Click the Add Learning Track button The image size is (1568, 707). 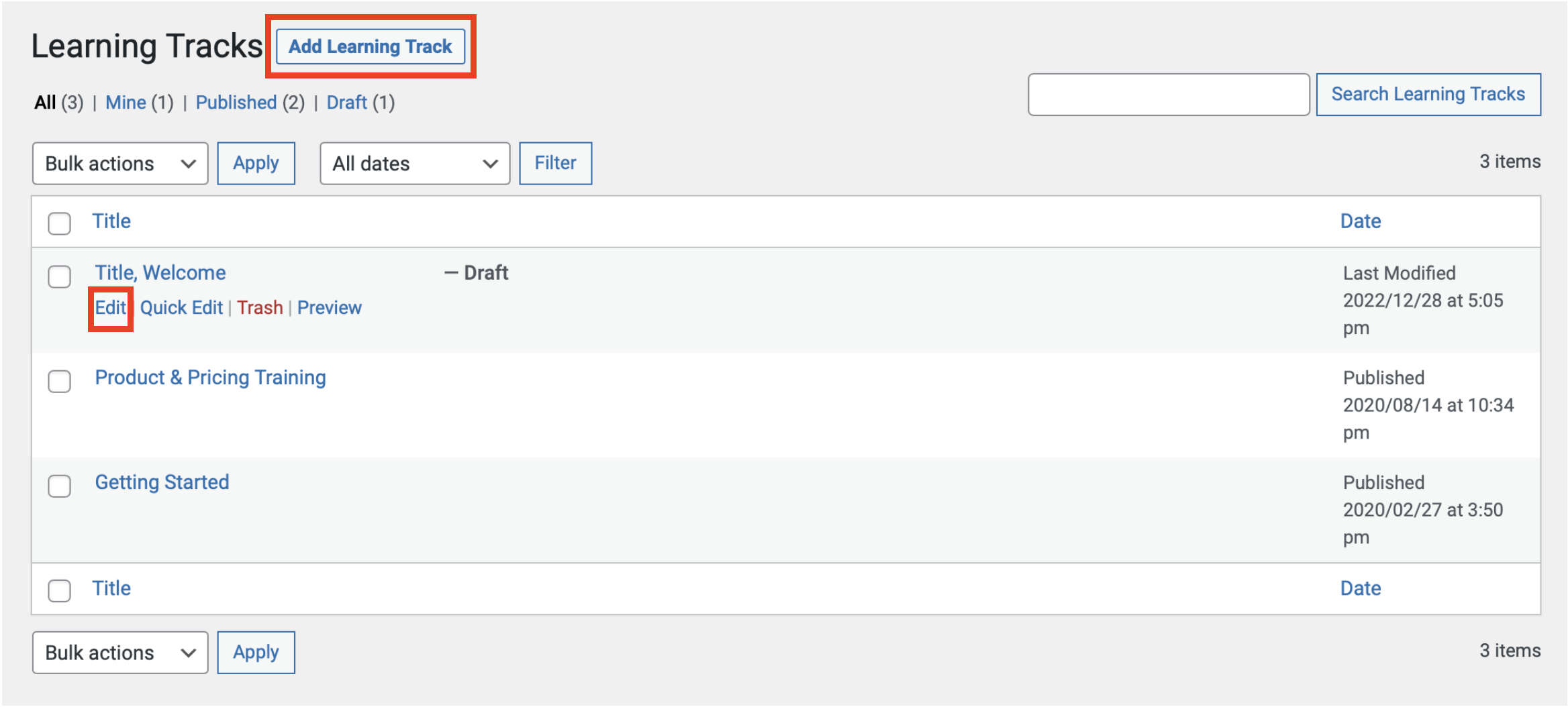pos(371,46)
